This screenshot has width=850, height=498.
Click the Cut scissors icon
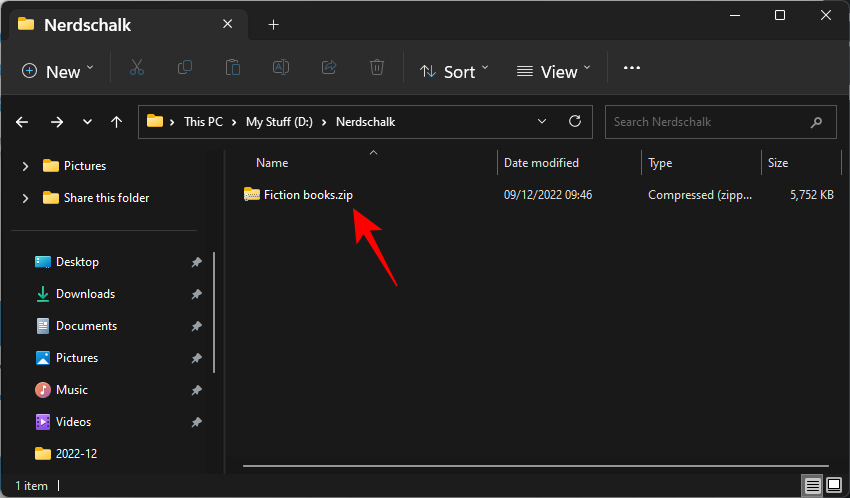point(137,68)
